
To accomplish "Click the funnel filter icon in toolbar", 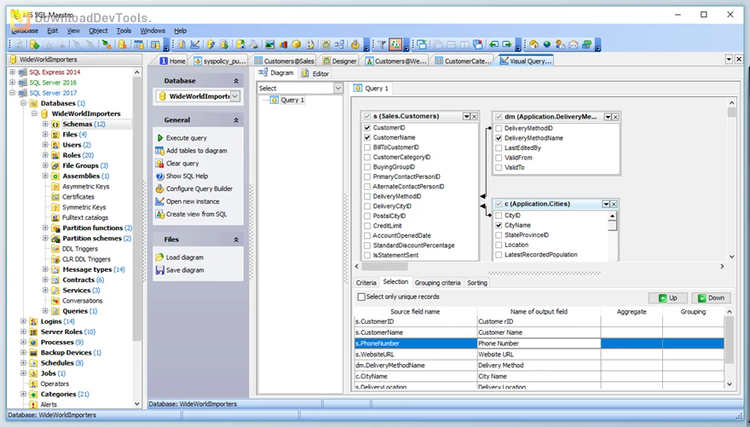I will tap(381, 45).
